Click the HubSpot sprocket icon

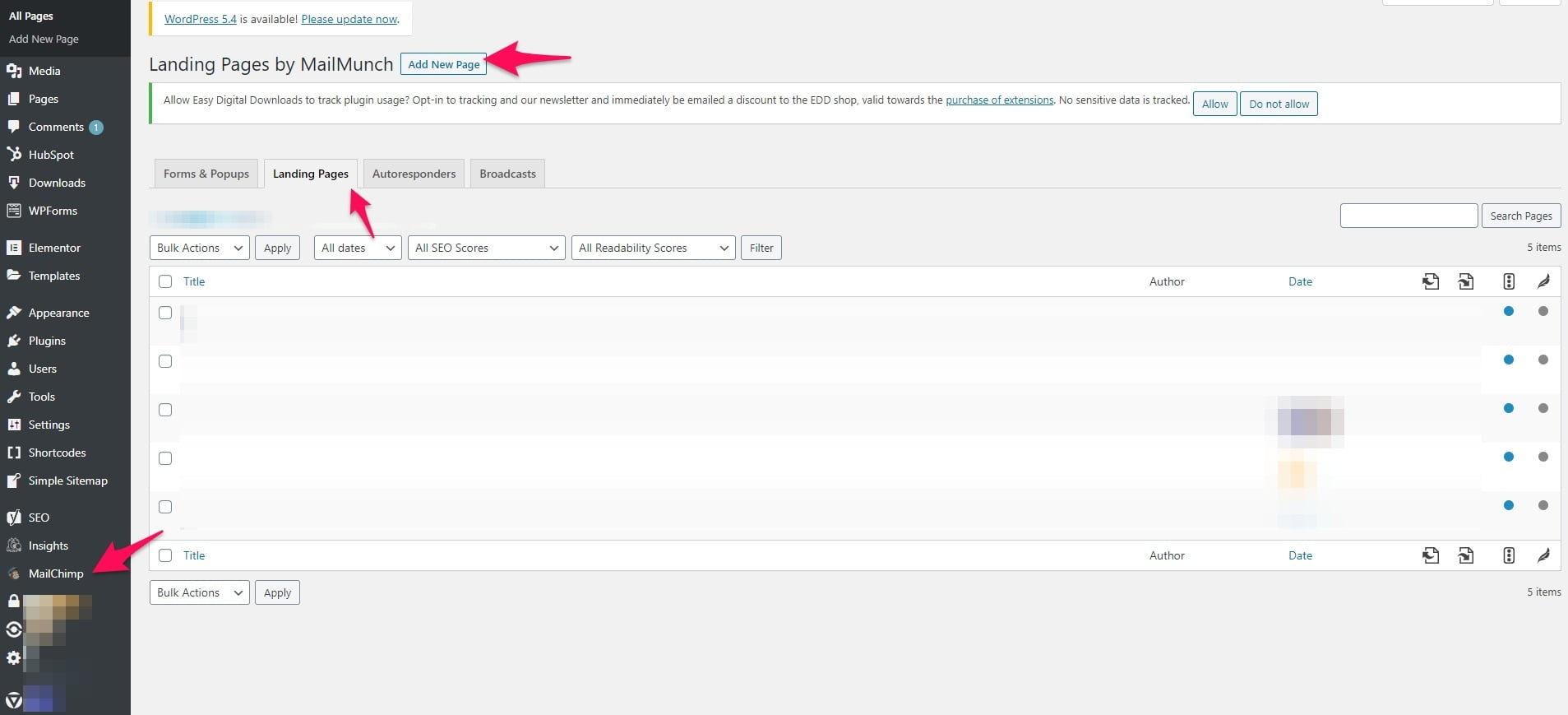[x=14, y=155]
